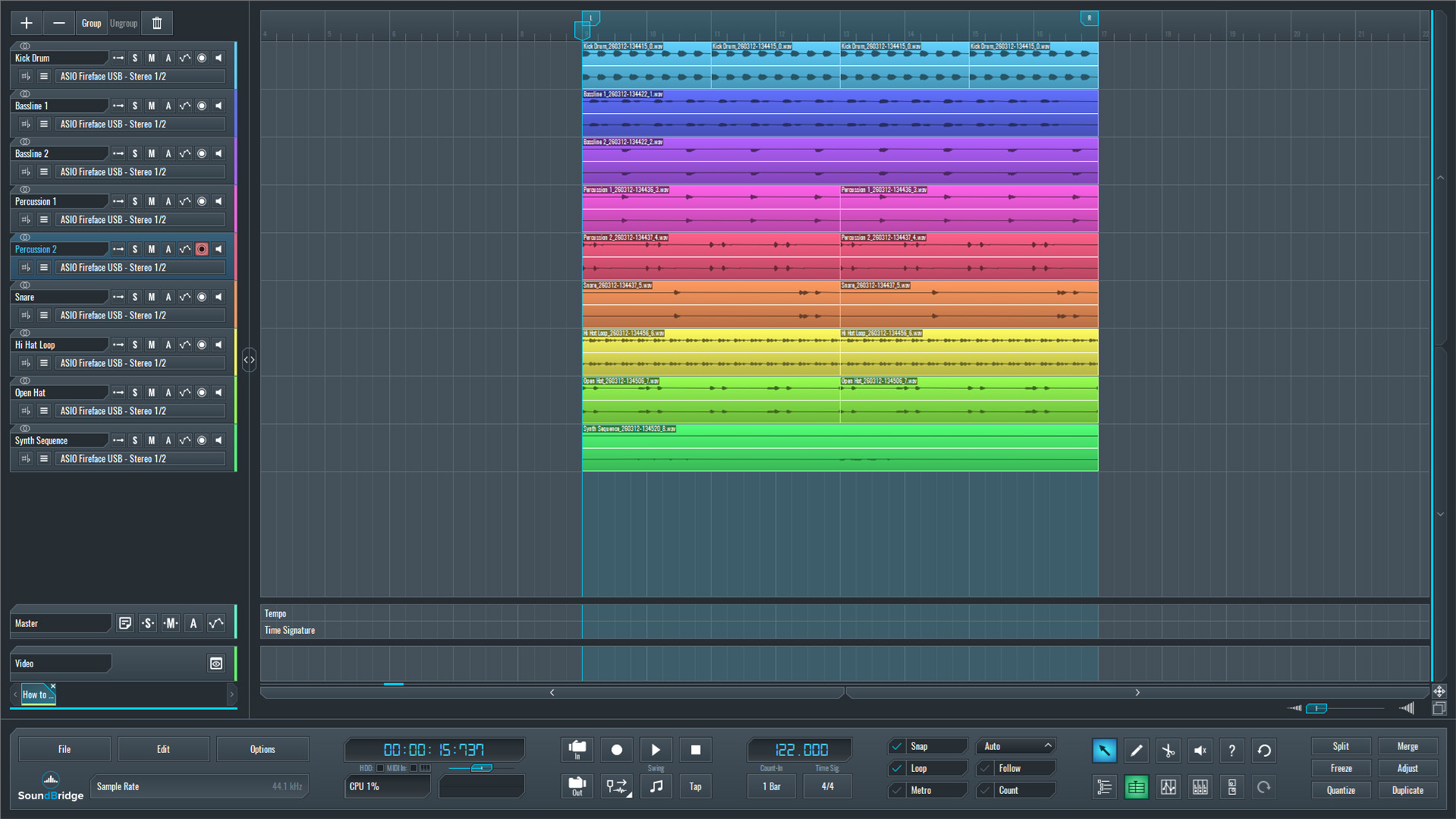The width and height of the screenshot is (1456, 819).
Task: Open the 1 Bar count-in selector
Action: (x=771, y=786)
